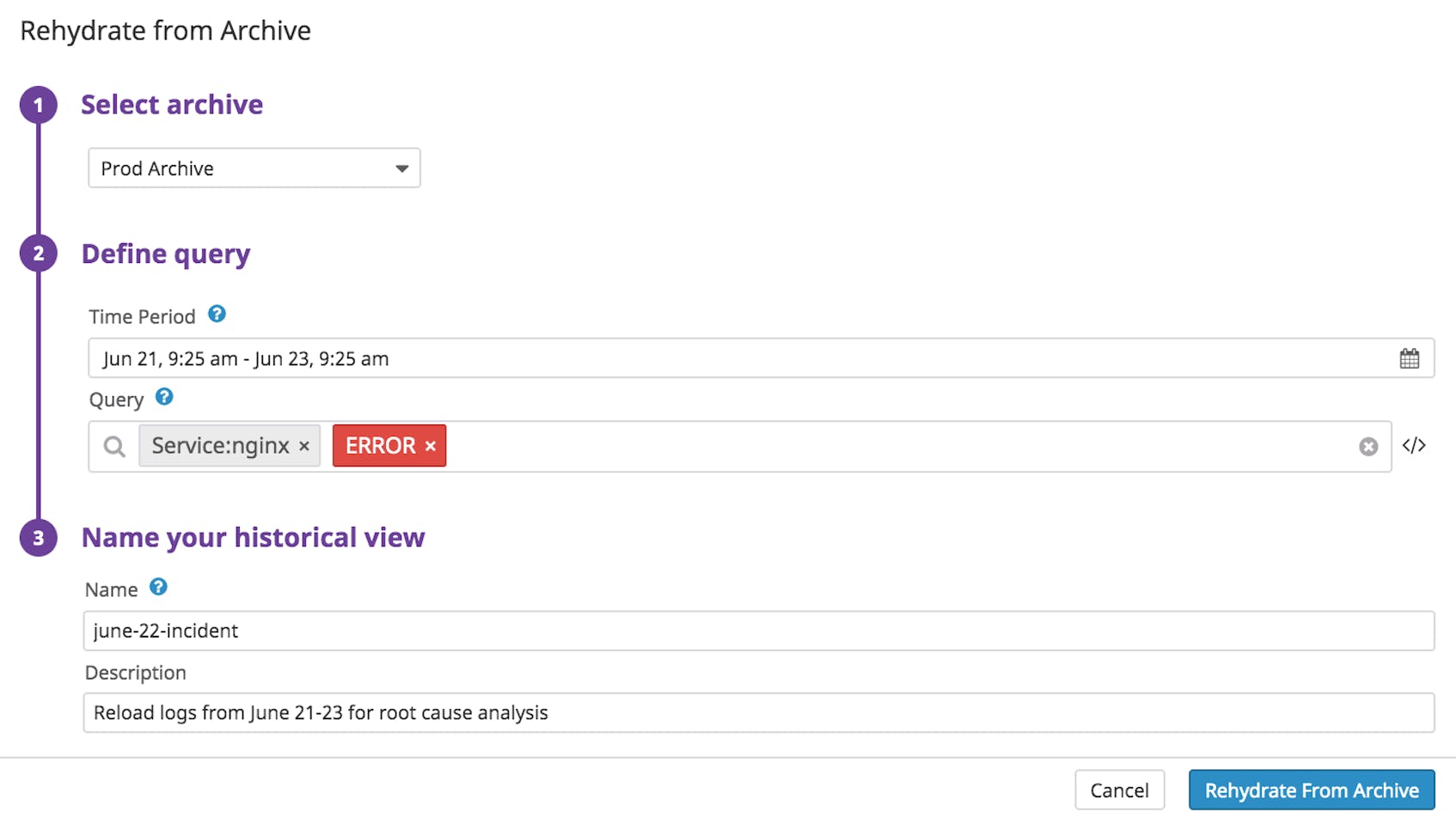Click the step 2 circle indicator
This screenshot has width=1456, height=818.
[x=38, y=254]
